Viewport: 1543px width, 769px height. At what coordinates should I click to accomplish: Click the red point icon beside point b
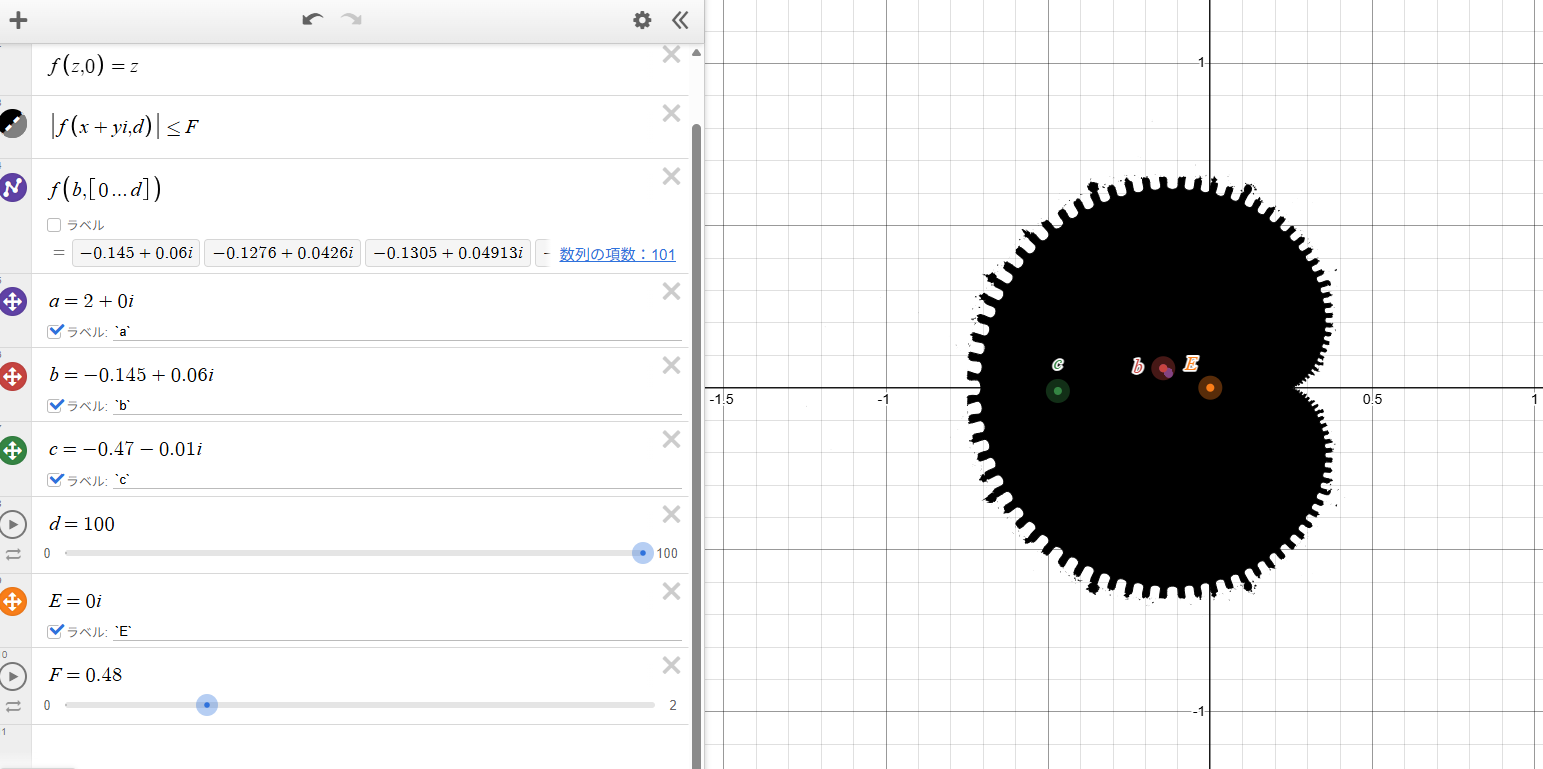13,376
